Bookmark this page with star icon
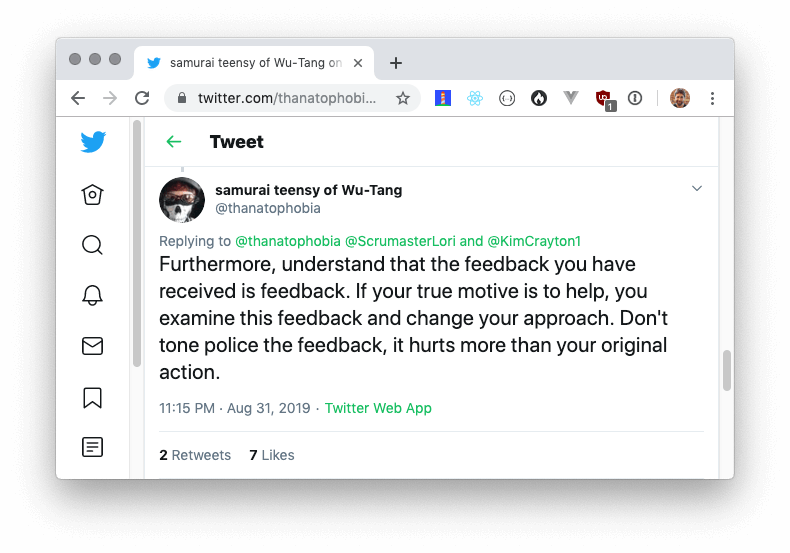 (403, 98)
